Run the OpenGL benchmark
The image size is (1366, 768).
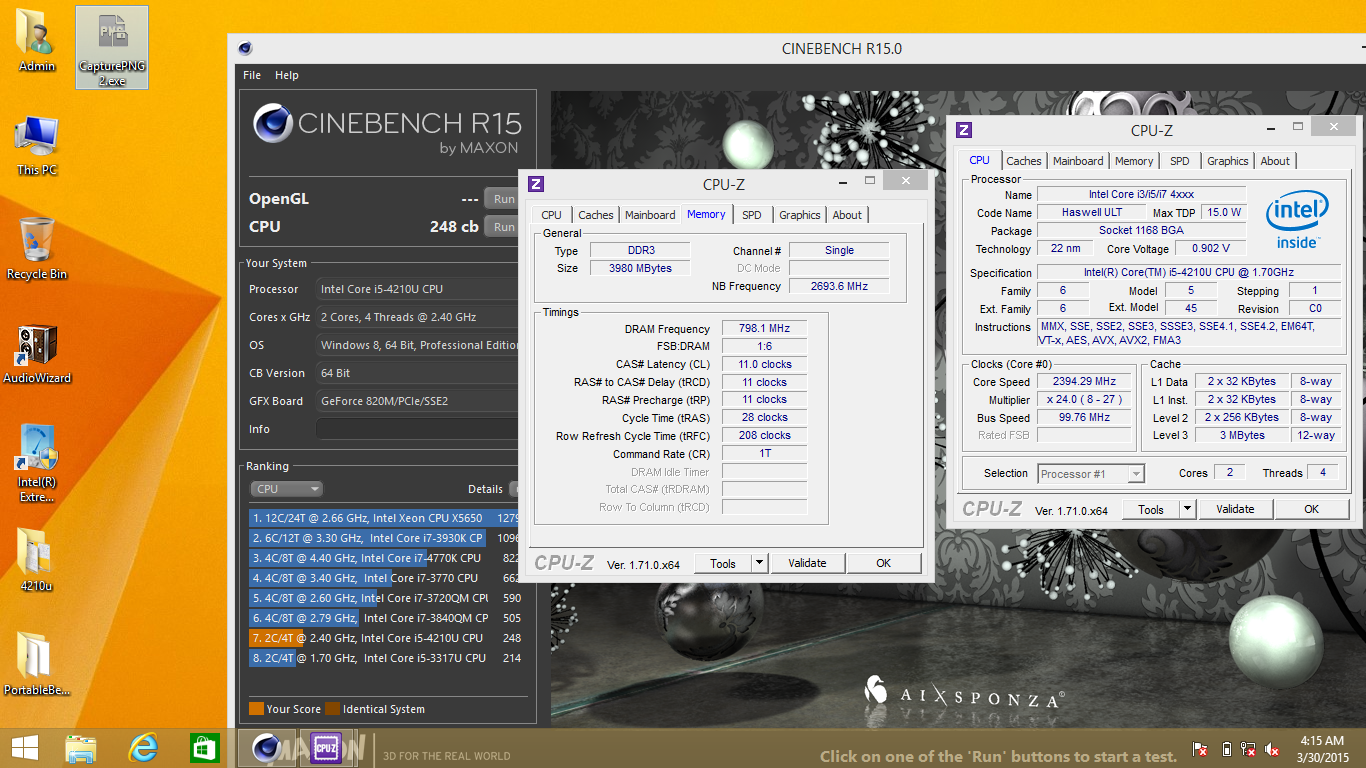tap(504, 199)
